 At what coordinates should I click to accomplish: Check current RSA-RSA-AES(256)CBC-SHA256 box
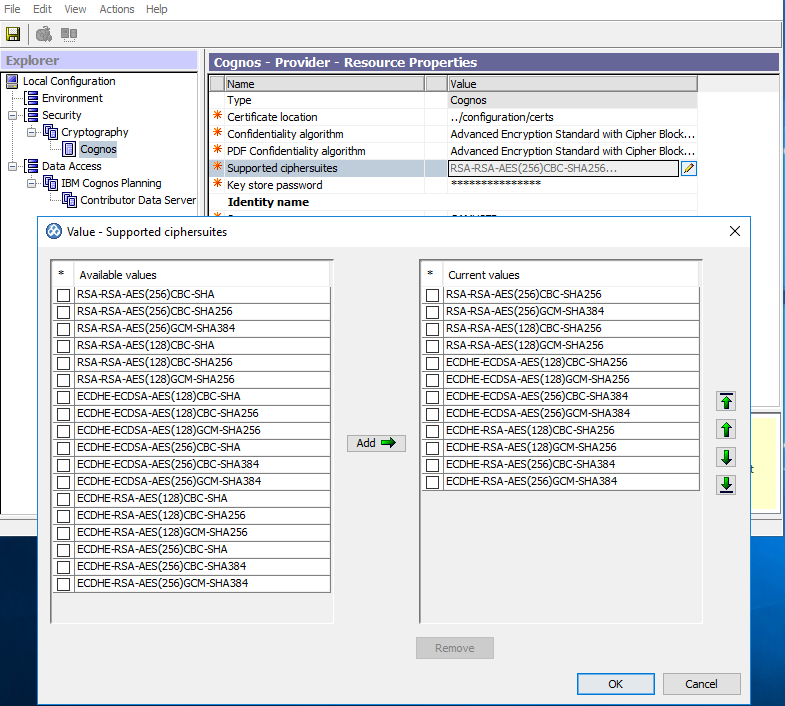pyautogui.click(x=433, y=295)
